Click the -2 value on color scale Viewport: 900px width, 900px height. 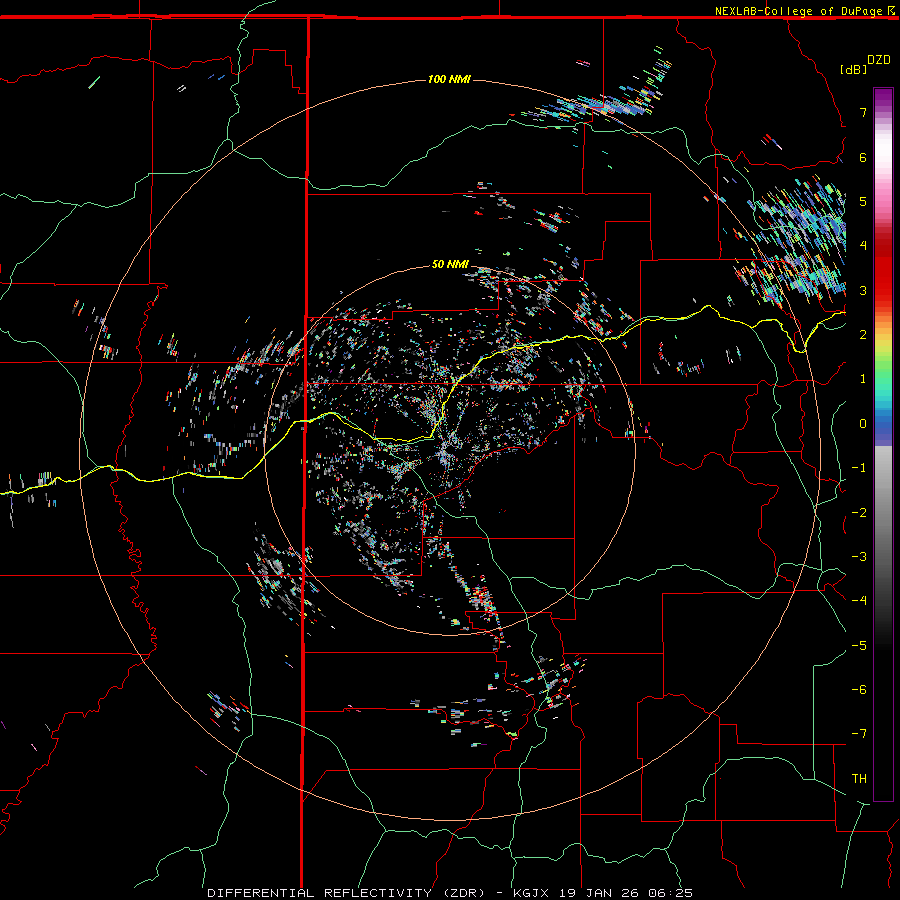click(859, 513)
